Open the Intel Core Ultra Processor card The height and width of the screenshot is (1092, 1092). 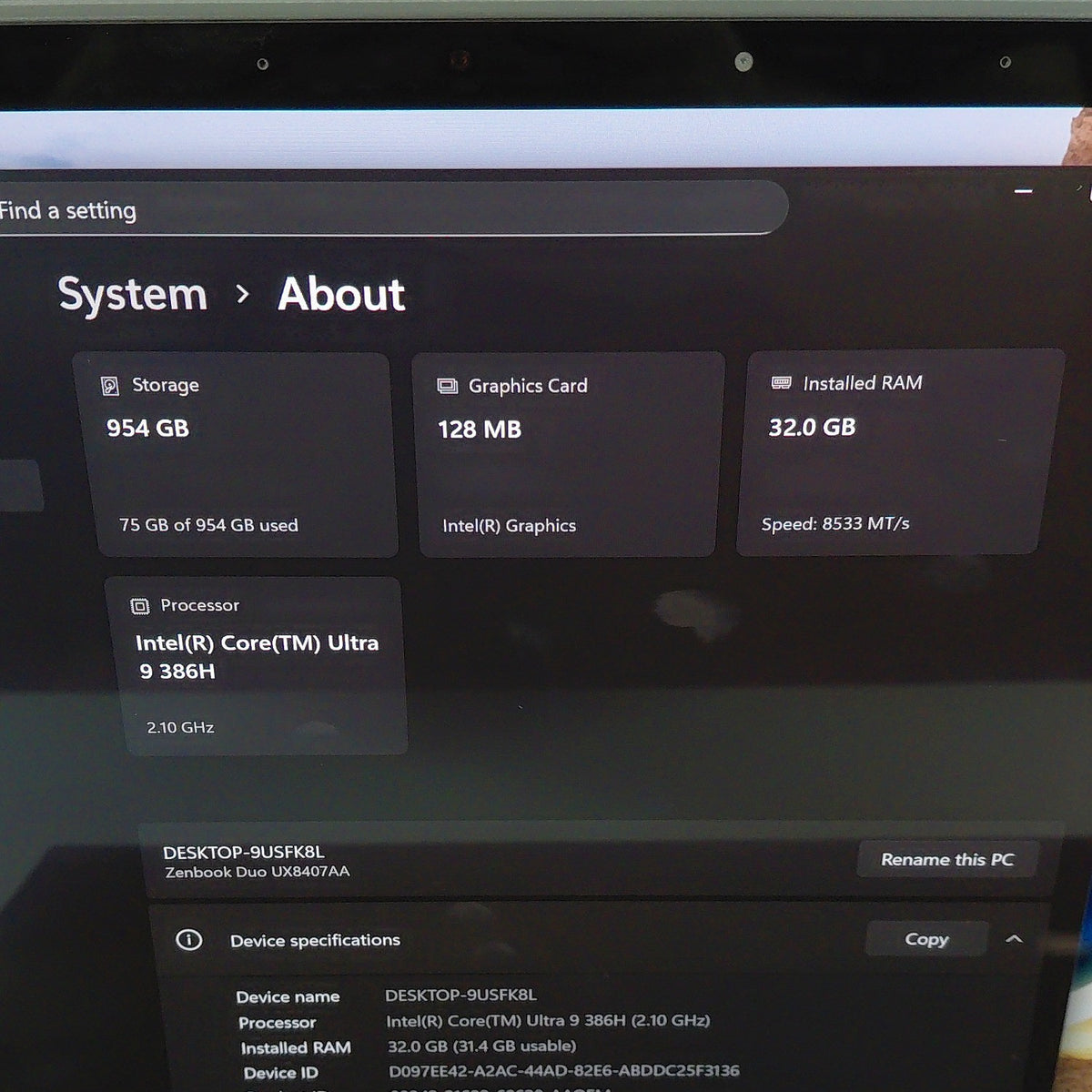point(256,665)
